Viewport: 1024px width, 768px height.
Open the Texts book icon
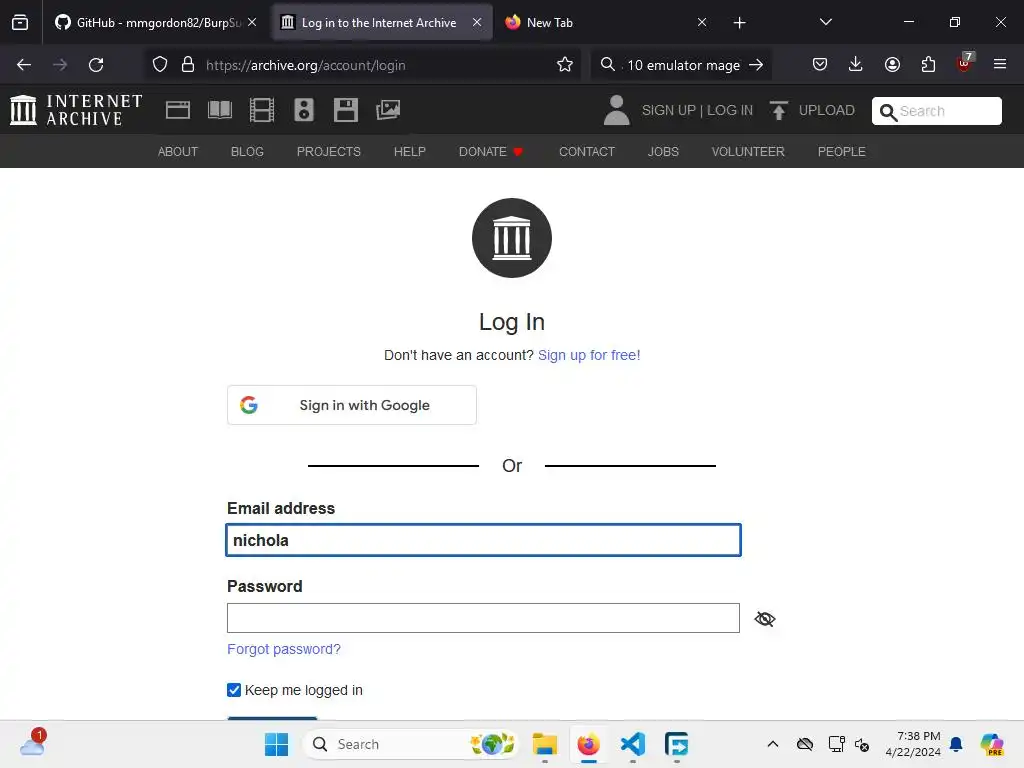(x=219, y=110)
